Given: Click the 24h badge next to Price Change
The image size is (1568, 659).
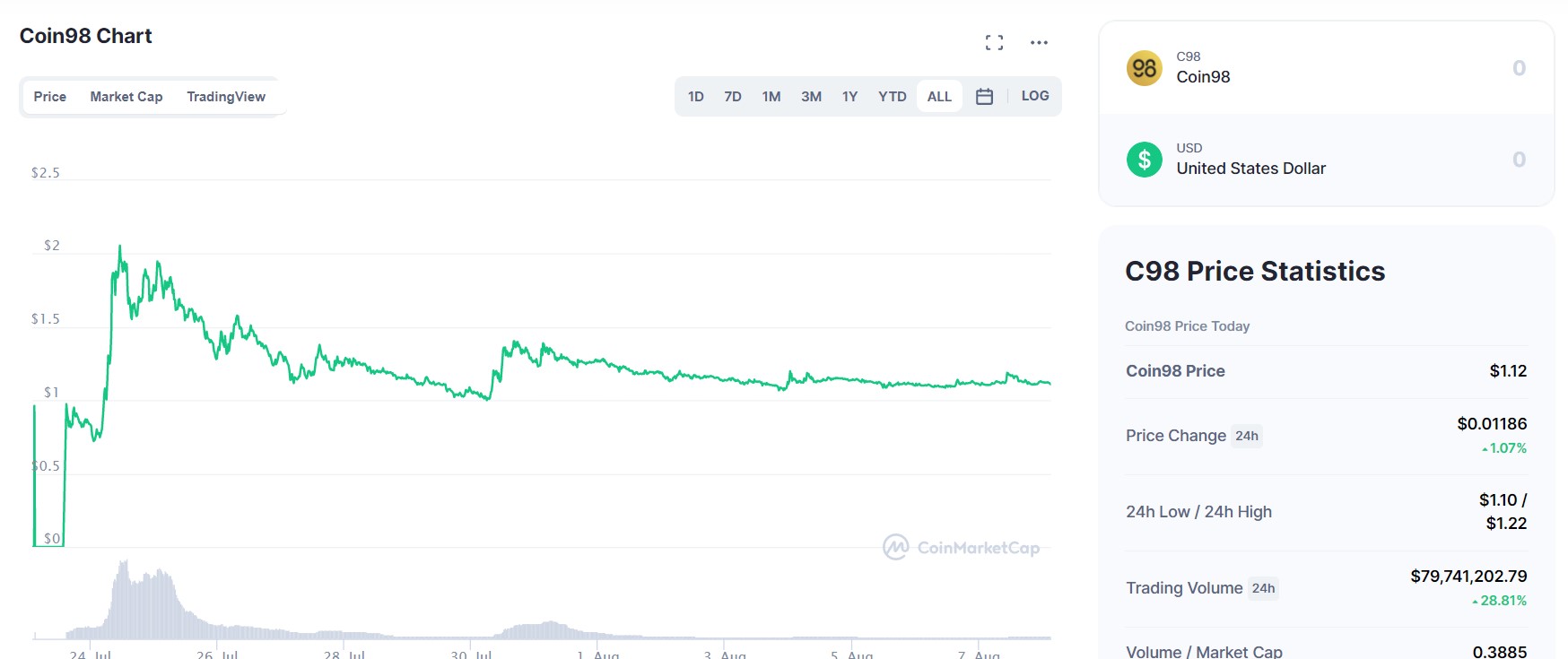Looking at the screenshot, I should pyautogui.click(x=1247, y=436).
